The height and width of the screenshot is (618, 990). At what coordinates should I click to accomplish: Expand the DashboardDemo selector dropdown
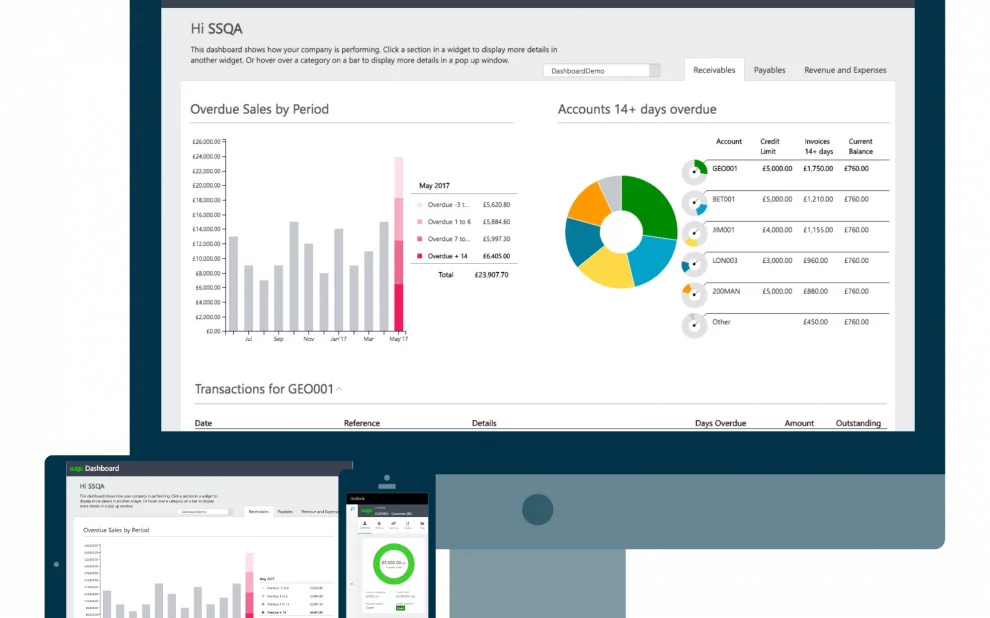pos(655,70)
